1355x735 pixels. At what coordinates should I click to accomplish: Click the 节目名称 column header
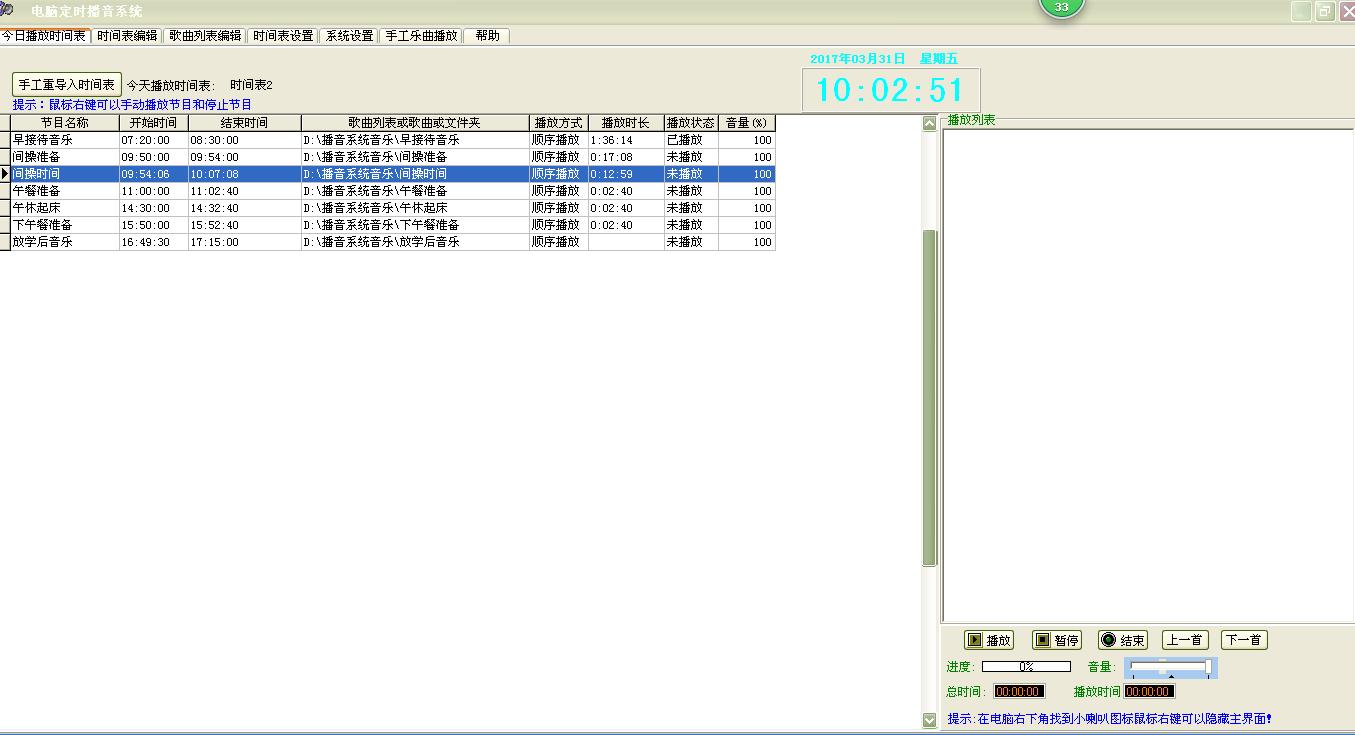tap(65, 123)
